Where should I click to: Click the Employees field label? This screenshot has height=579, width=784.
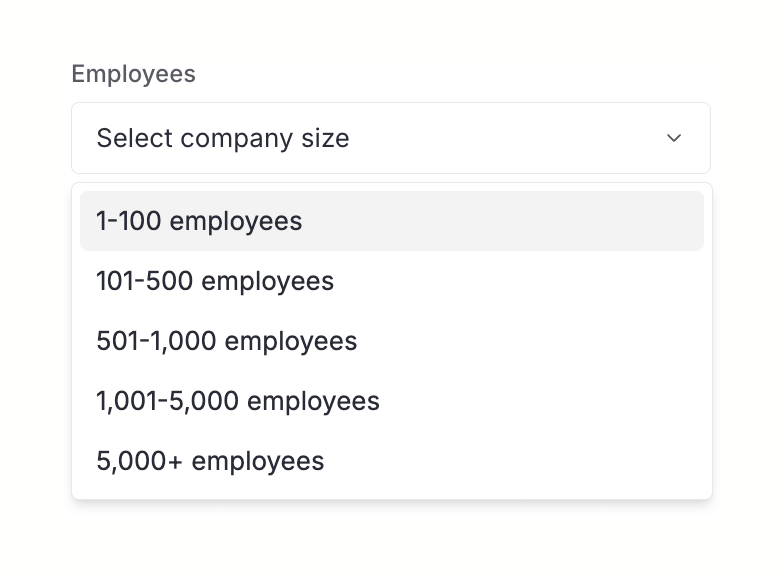point(133,74)
